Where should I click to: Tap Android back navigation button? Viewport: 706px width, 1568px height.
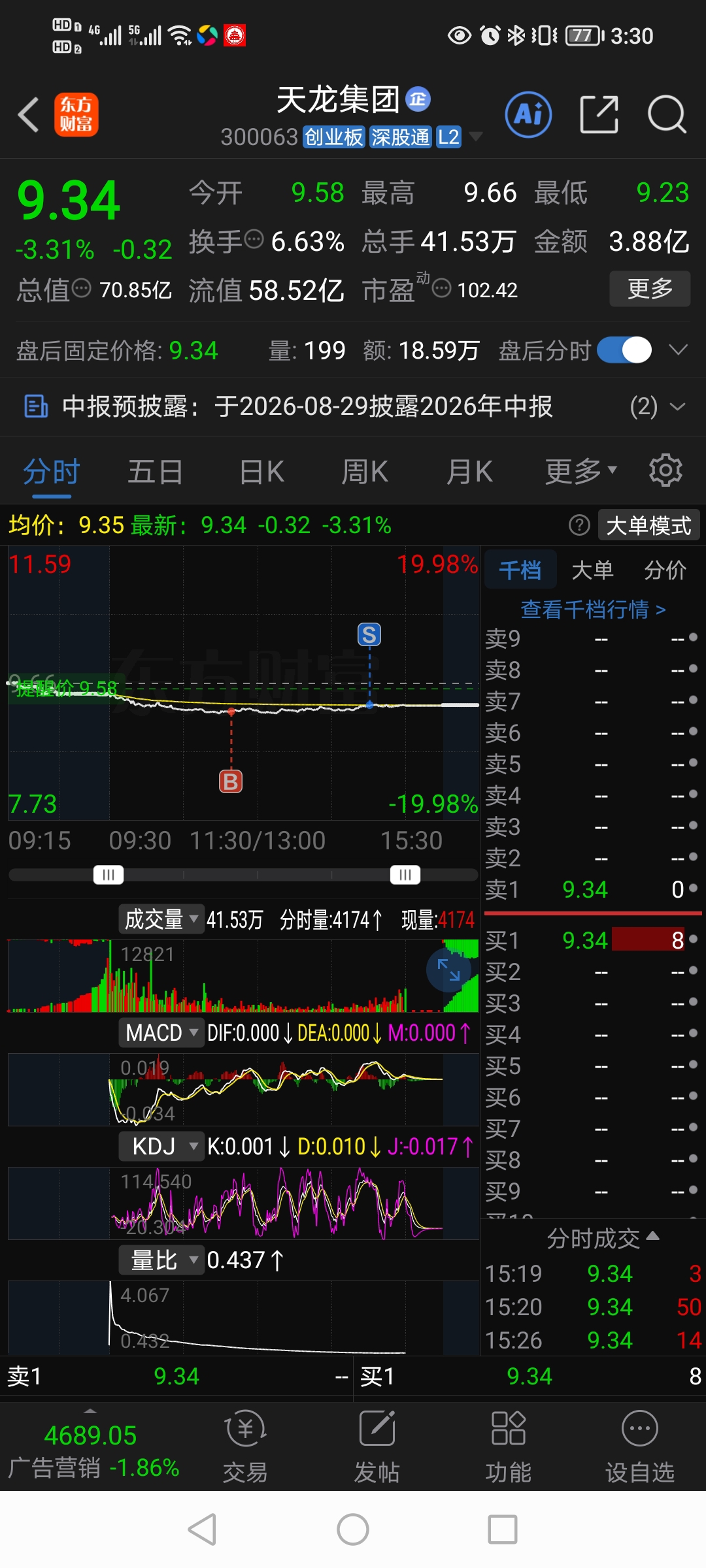click(x=202, y=1529)
